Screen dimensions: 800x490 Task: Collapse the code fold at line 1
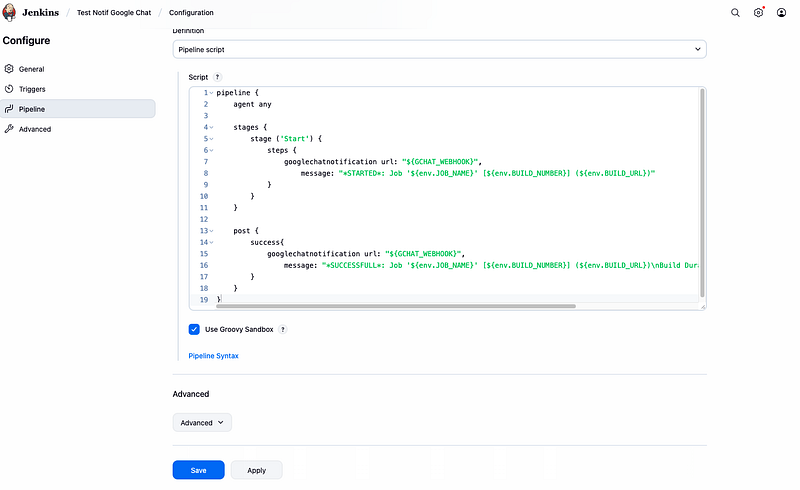tap(211, 93)
